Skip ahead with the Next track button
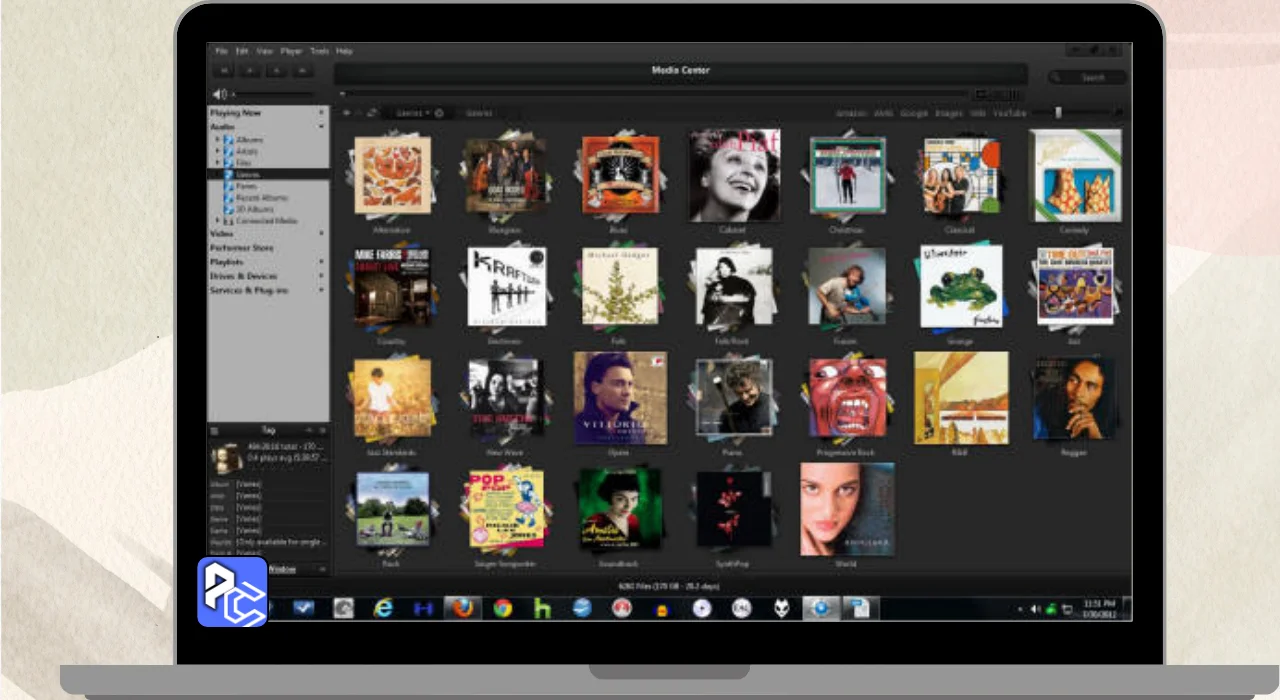Image resolution: width=1280 pixels, height=700 pixels. [x=302, y=71]
